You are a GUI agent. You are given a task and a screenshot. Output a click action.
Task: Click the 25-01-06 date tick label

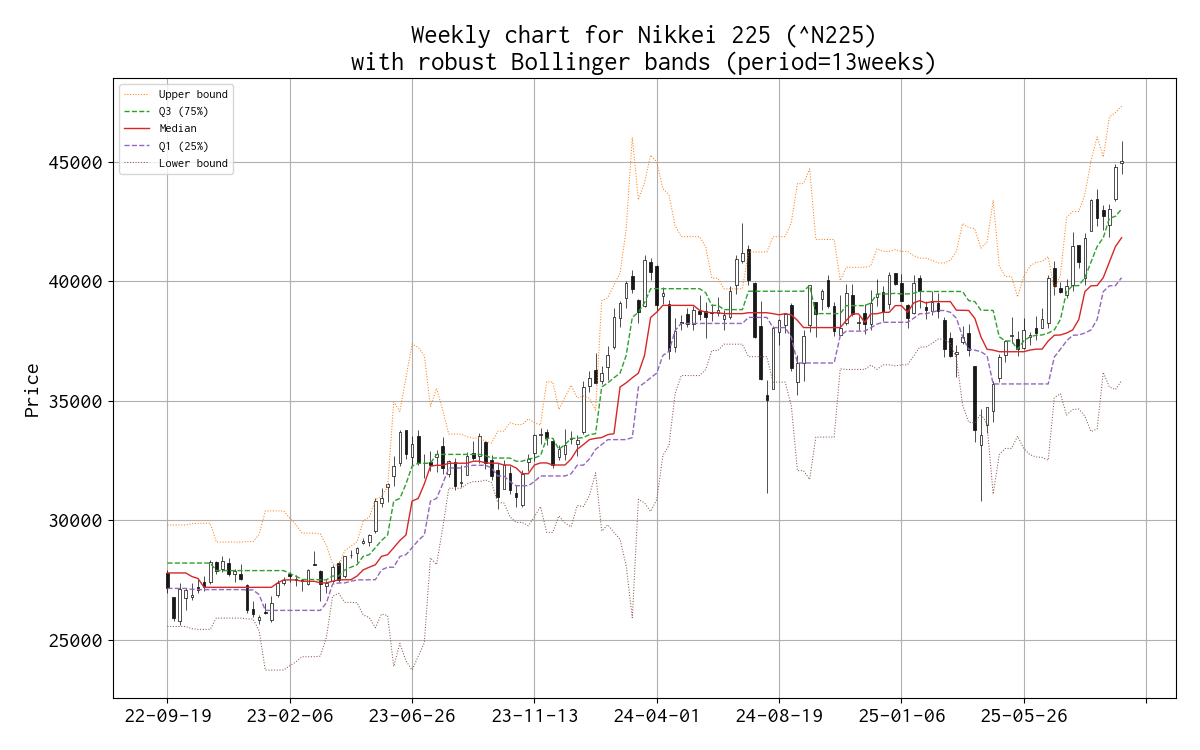click(x=901, y=717)
